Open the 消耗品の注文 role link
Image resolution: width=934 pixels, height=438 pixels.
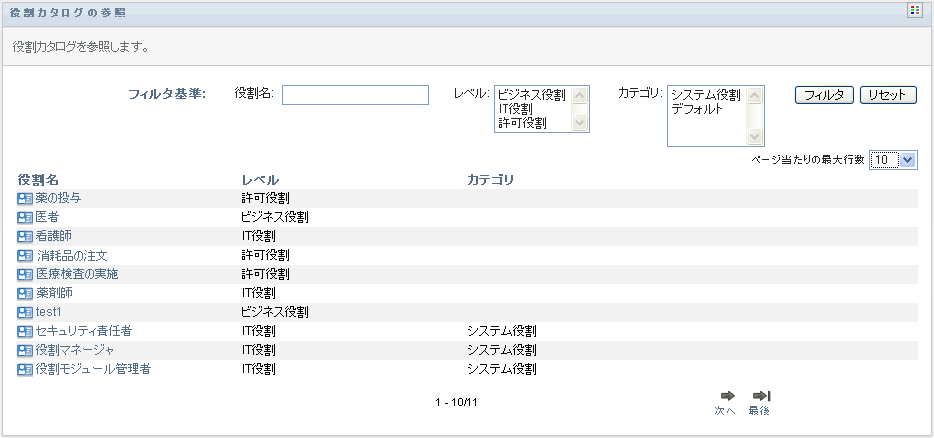click(x=71, y=256)
